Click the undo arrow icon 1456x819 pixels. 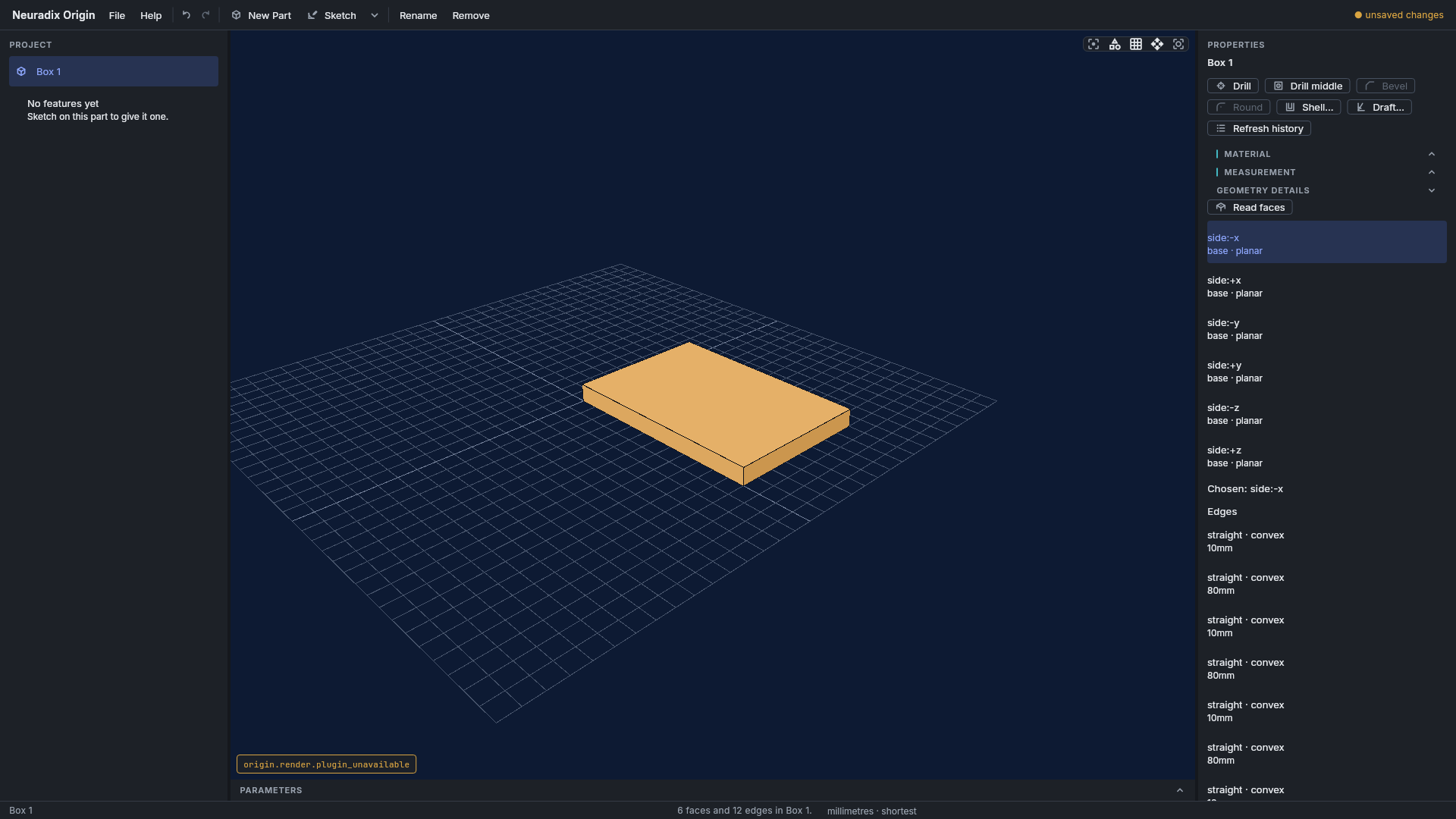point(186,15)
